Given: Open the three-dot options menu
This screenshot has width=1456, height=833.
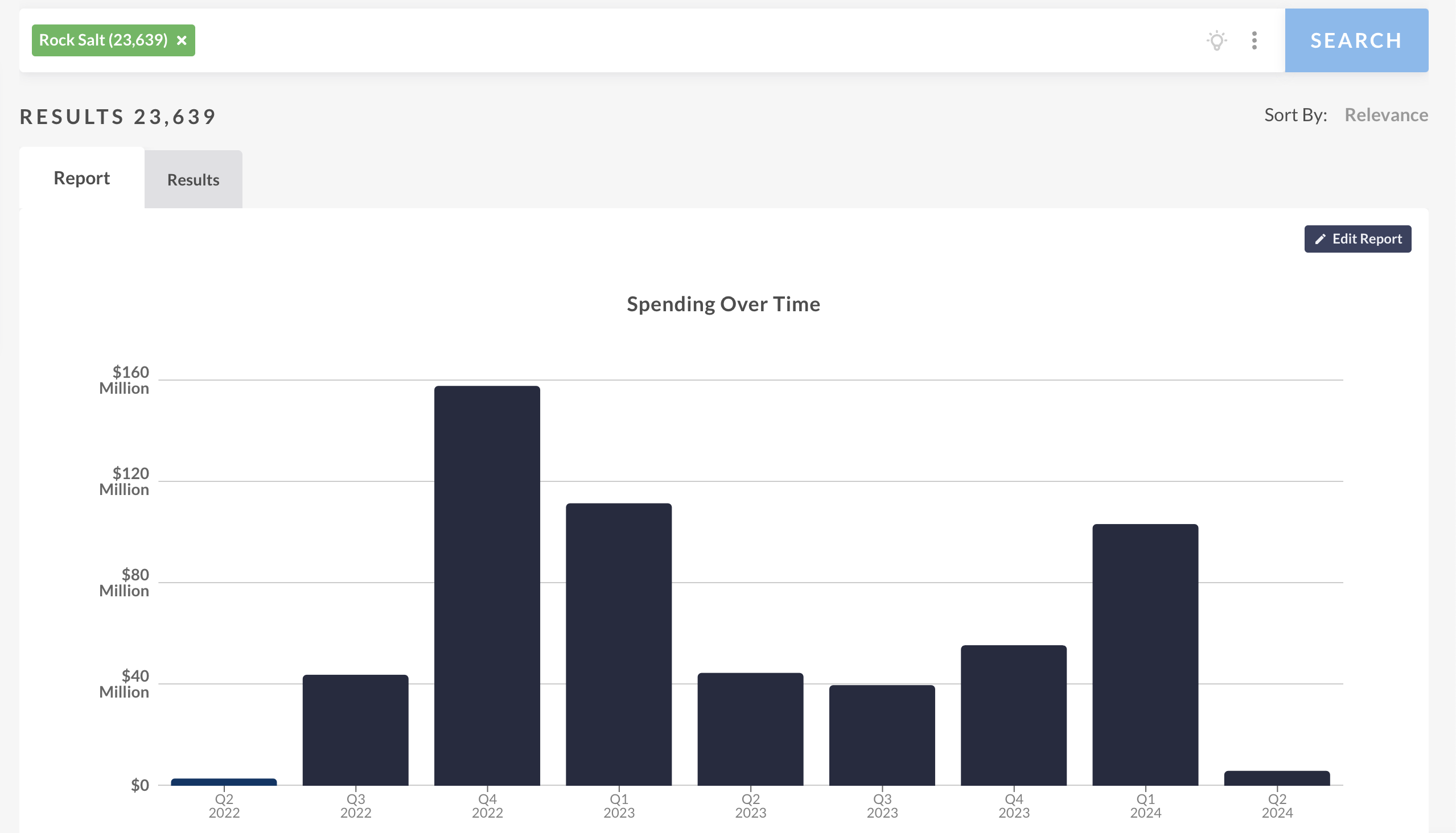Looking at the screenshot, I should point(1254,40).
